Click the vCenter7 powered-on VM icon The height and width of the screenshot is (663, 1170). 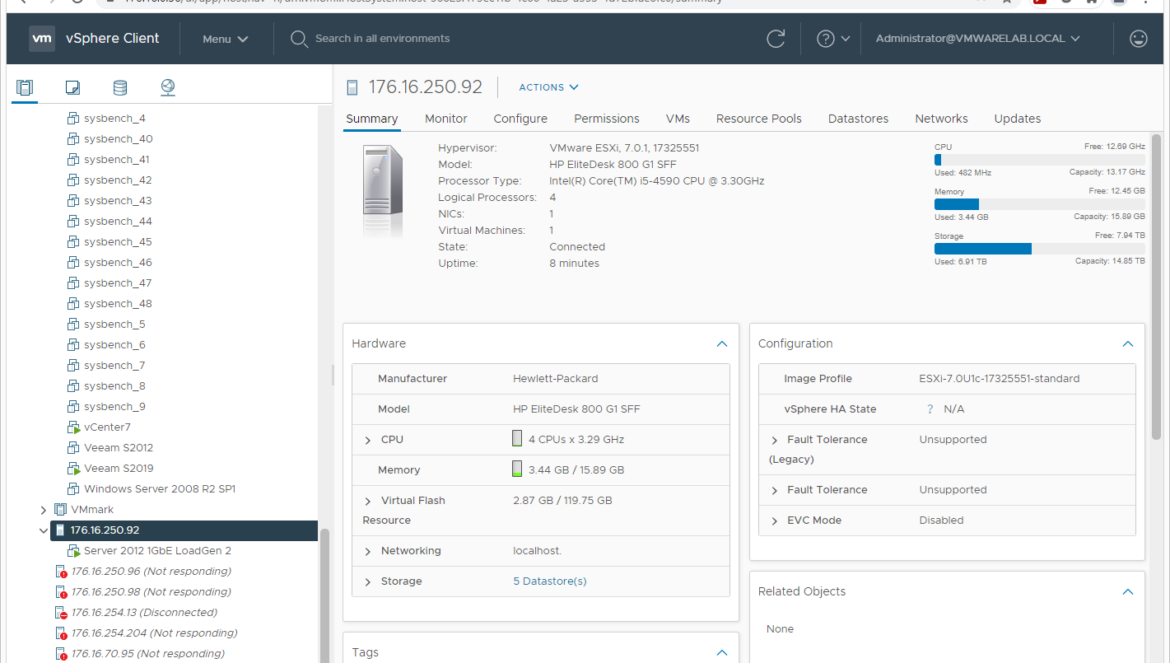point(73,427)
